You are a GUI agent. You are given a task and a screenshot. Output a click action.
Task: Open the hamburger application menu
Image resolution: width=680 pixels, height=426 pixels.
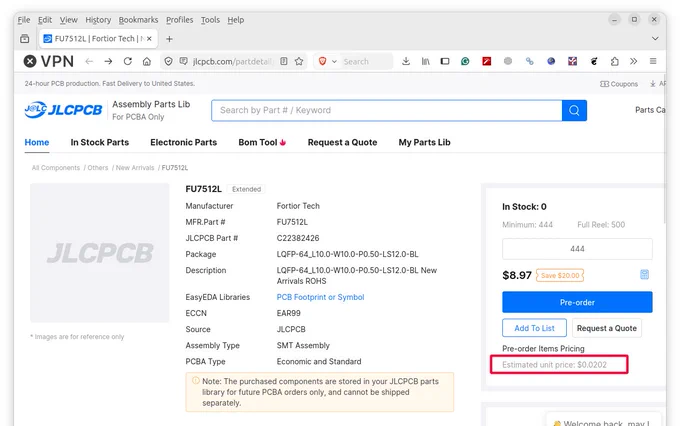pyautogui.click(x=653, y=62)
